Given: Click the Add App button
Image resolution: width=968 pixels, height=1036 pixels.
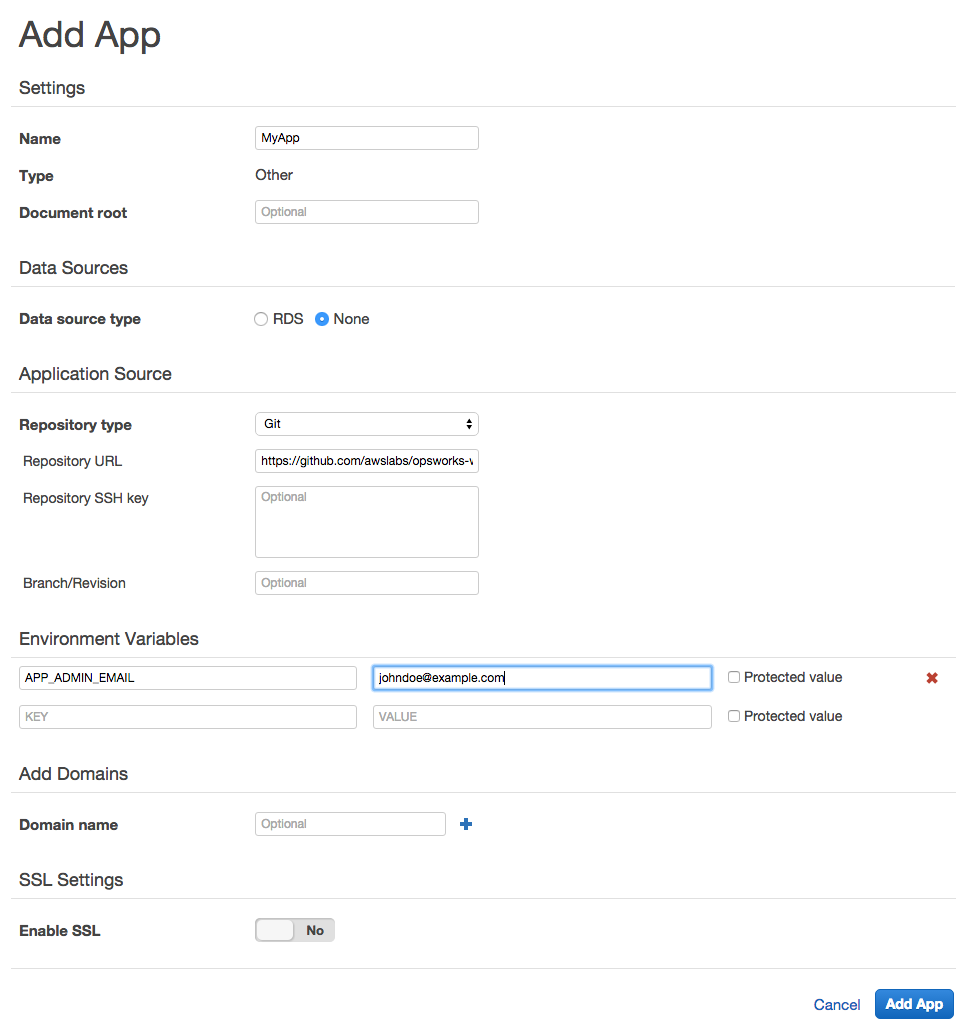Looking at the screenshot, I should [914, 1004].
